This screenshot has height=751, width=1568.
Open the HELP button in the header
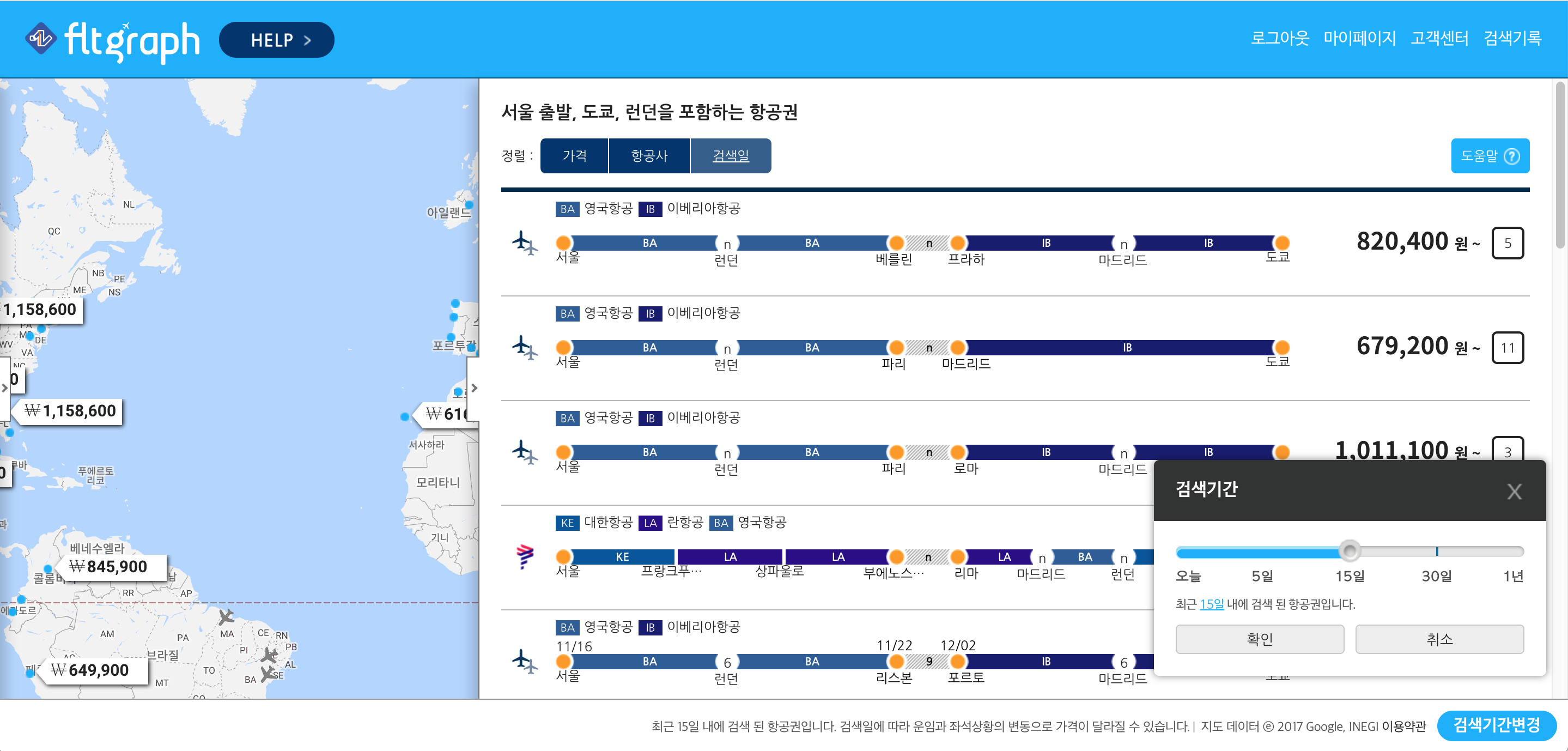click(x=276, y=39)
